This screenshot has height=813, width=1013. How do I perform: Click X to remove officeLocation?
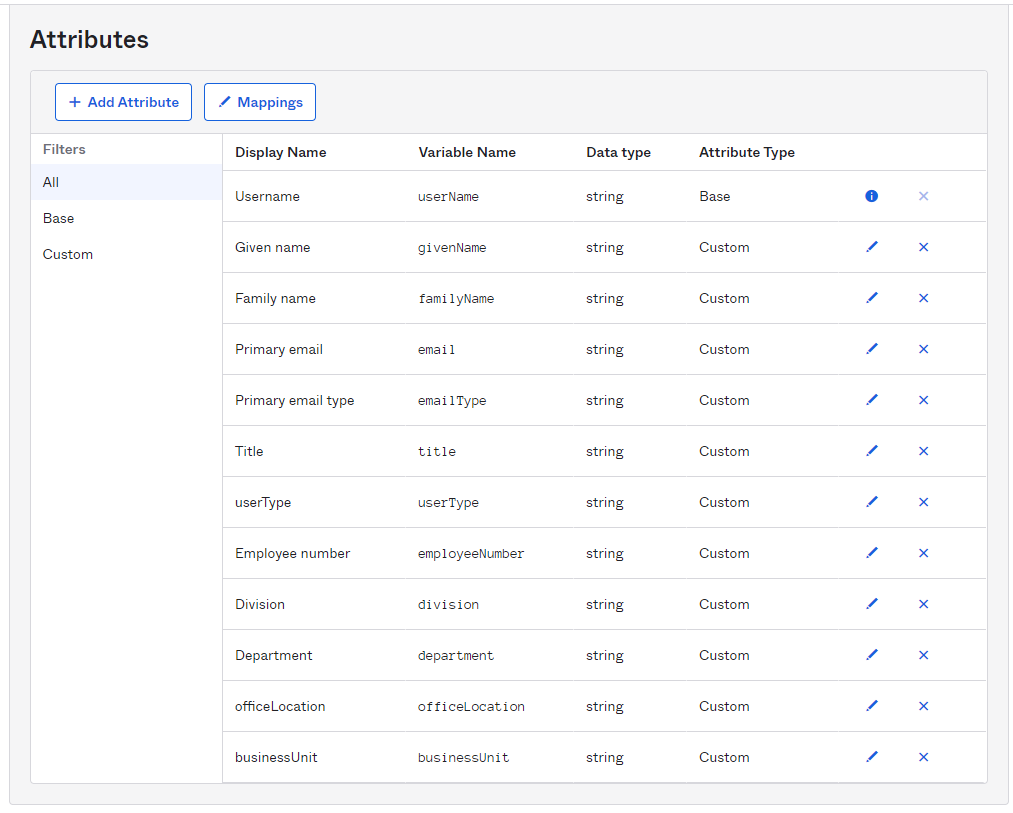pyautogui.click(x=923, y=706)
